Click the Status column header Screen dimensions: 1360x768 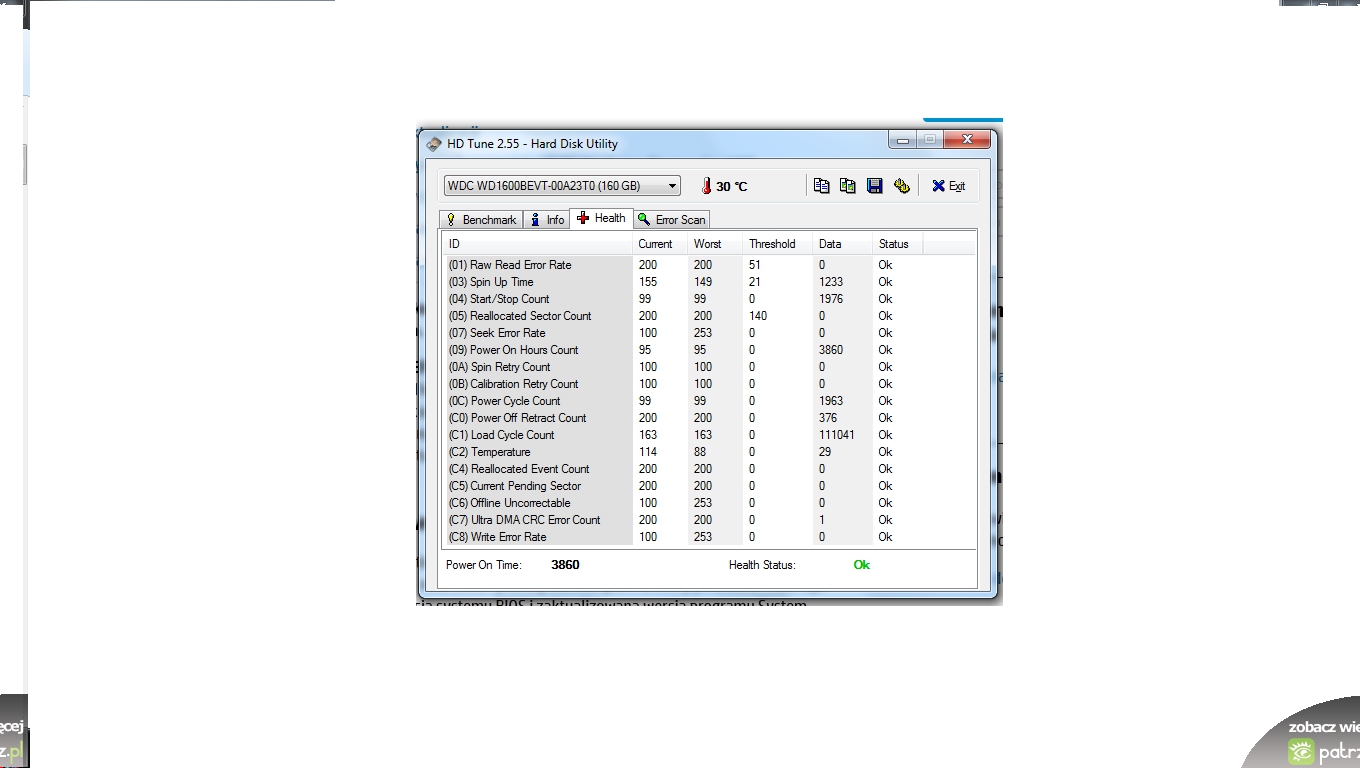coord(894,244)
